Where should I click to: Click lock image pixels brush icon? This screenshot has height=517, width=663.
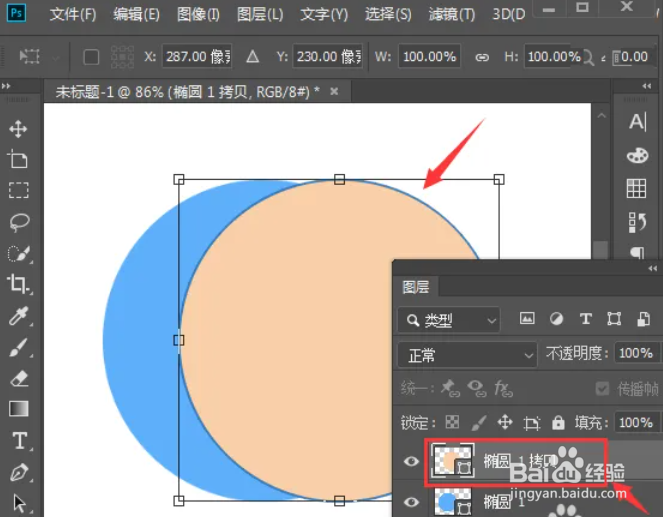pyautogui.click(x=479, y=422)
